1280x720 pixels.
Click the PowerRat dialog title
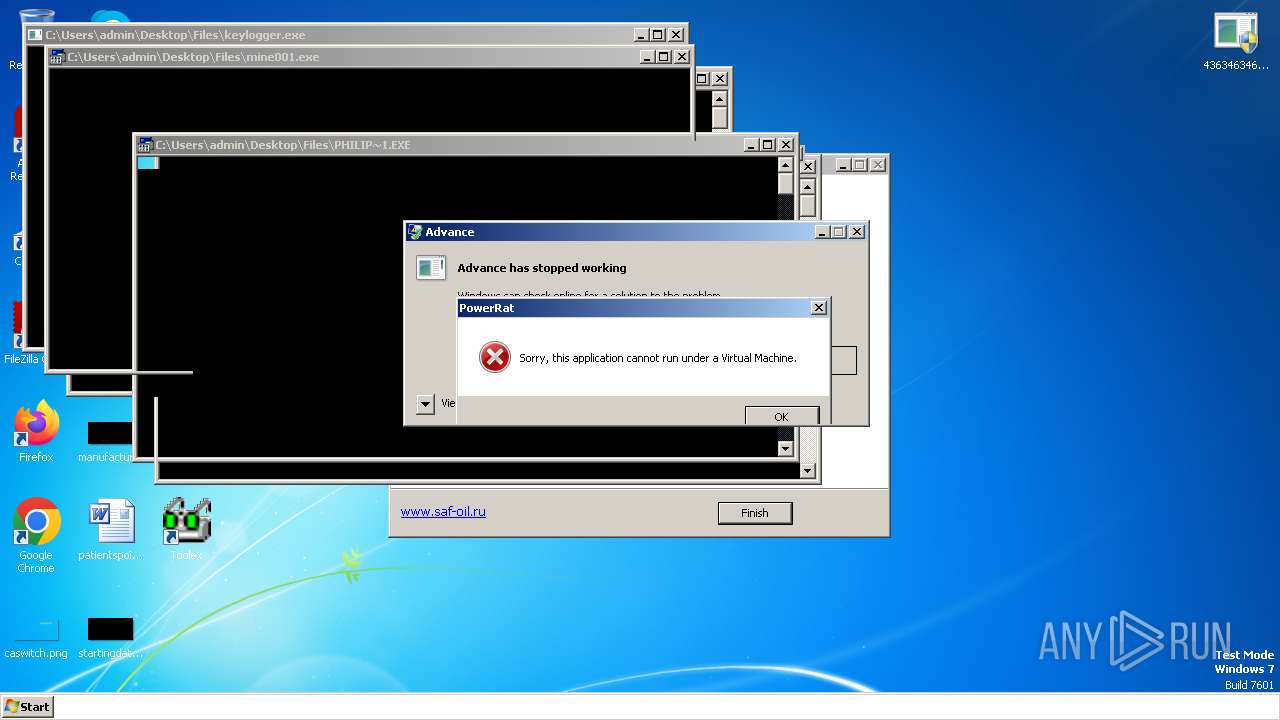[x=487, y=308]
